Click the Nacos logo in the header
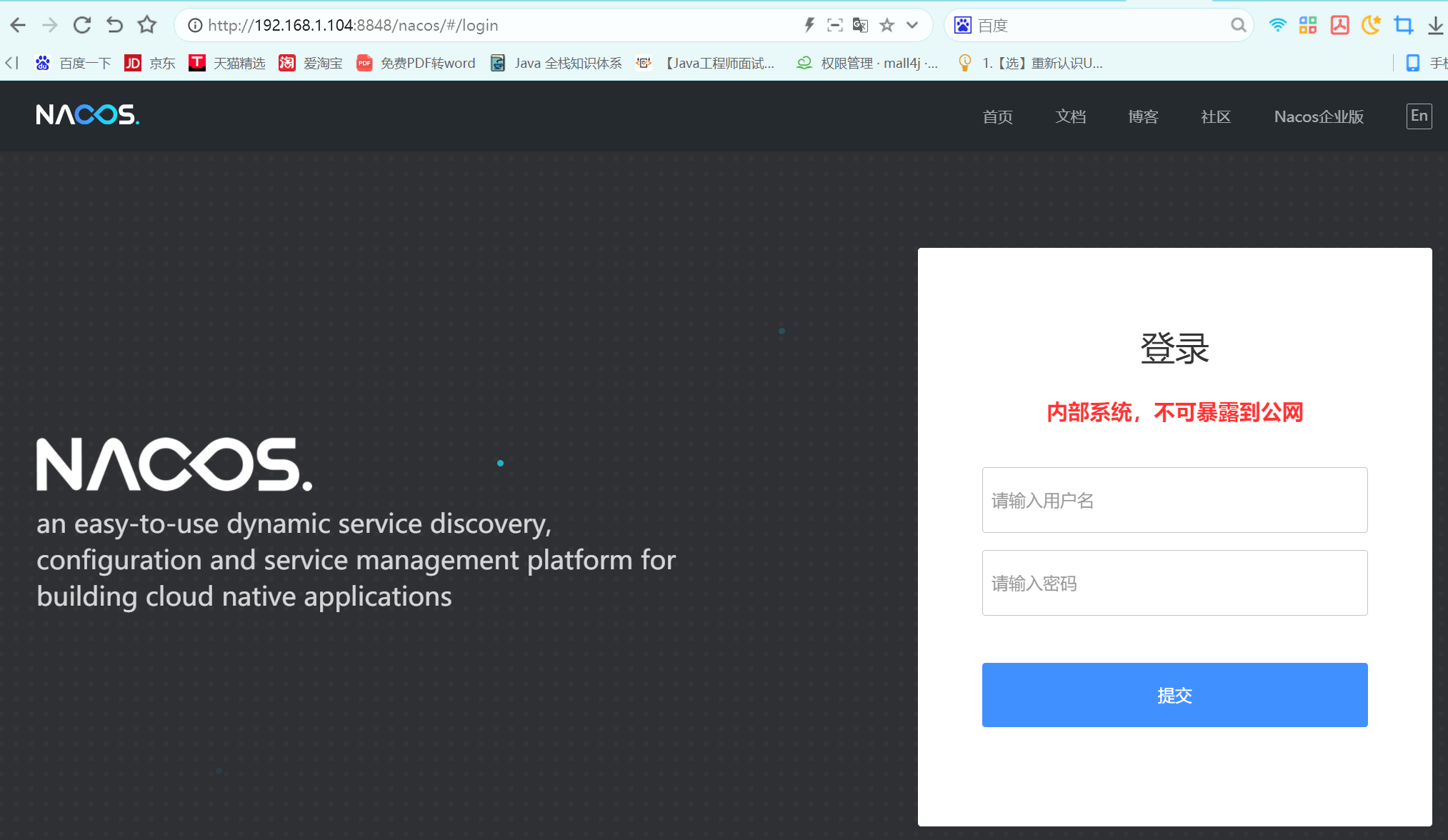This screenshot has height=840, width=1448. pyautogui.click(x=88, y=114)
